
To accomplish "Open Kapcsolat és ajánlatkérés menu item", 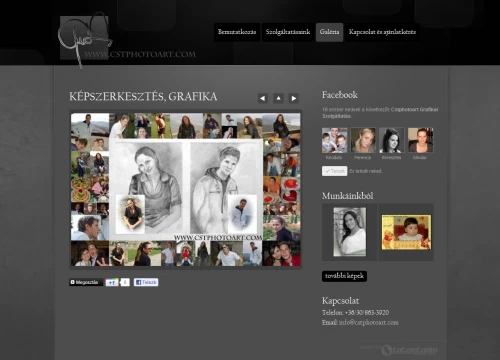I will tap(382, 32).
